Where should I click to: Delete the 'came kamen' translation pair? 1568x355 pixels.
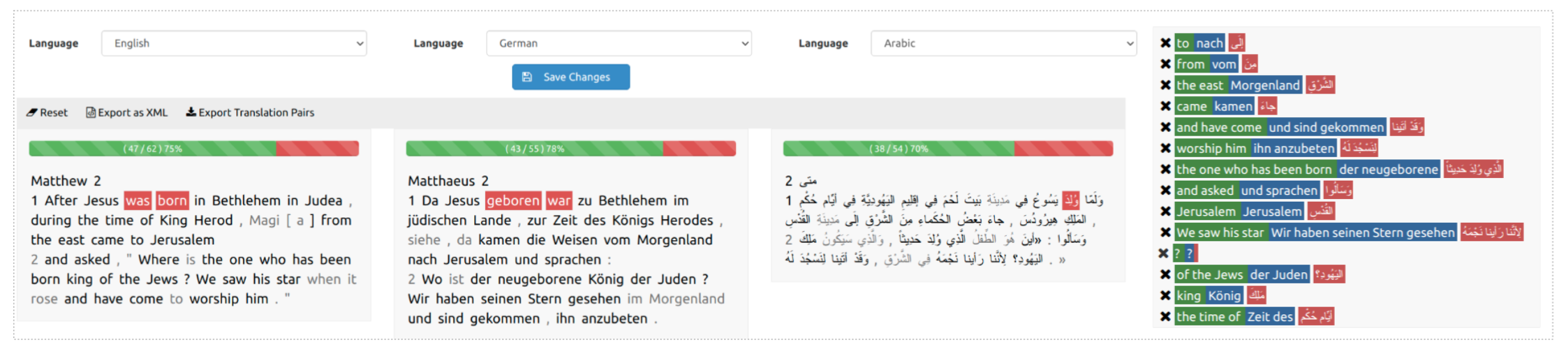[x=1165, y=106]
